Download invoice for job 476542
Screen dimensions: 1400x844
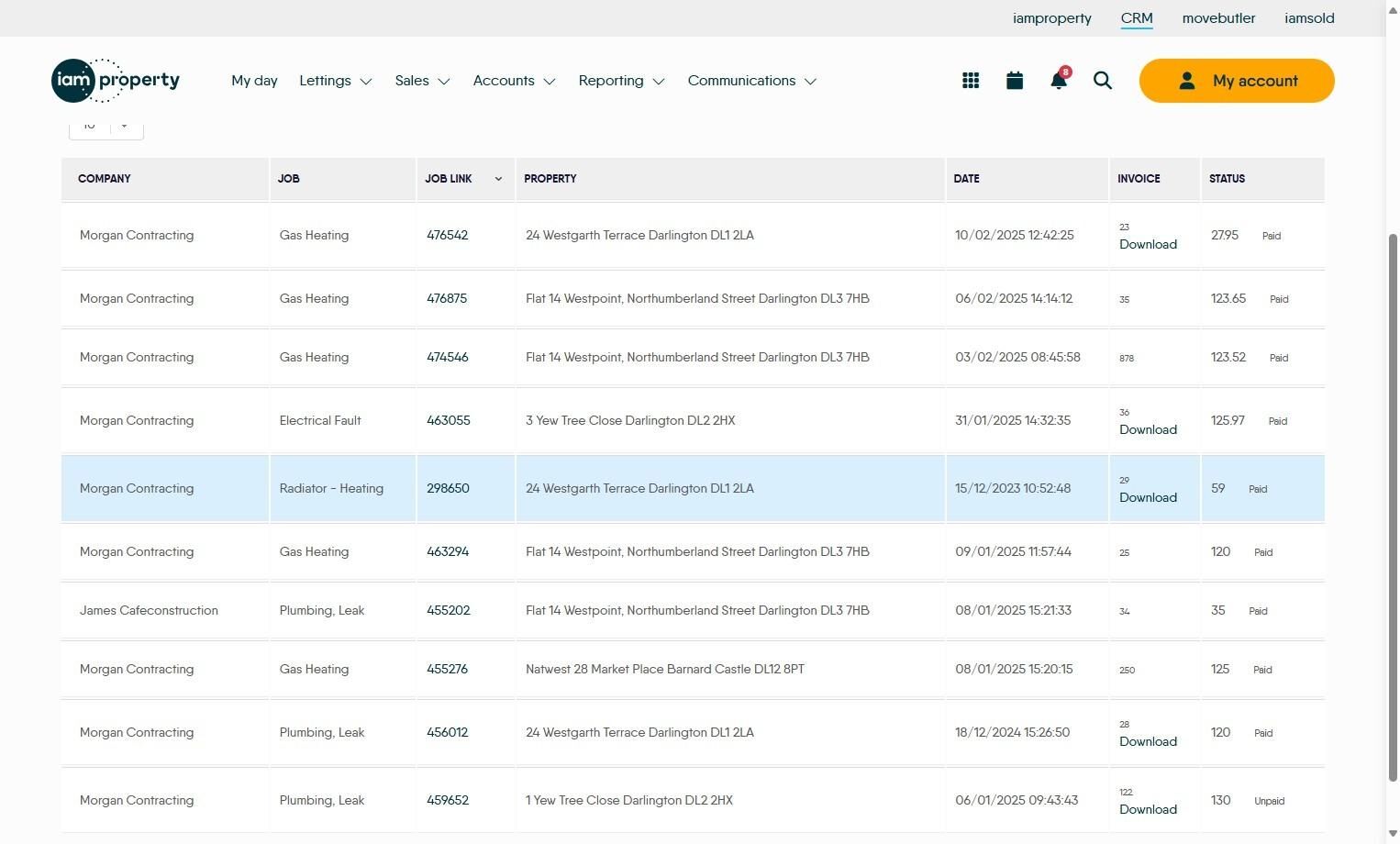1148,245
